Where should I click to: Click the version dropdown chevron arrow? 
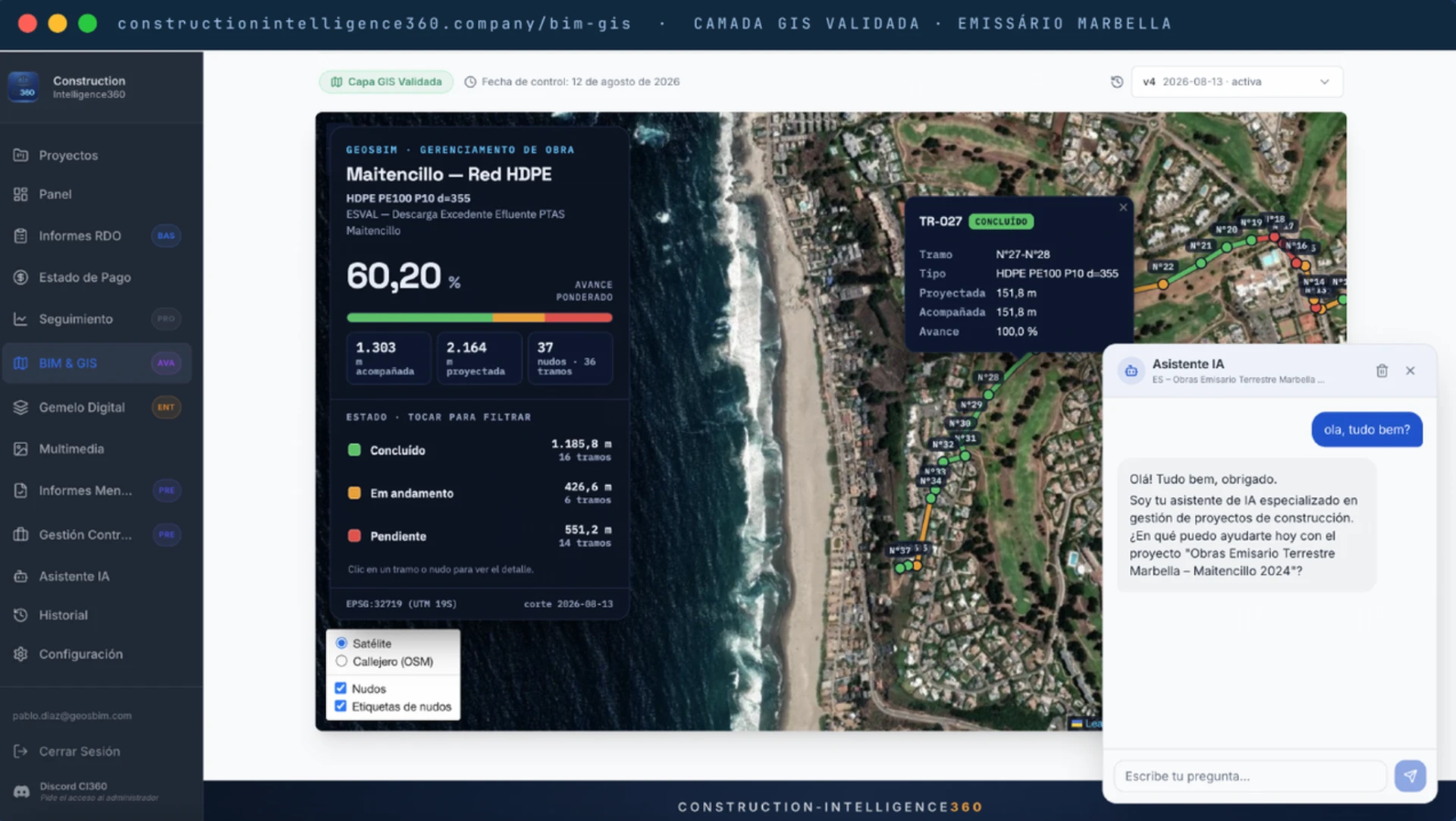[1324, 82]
